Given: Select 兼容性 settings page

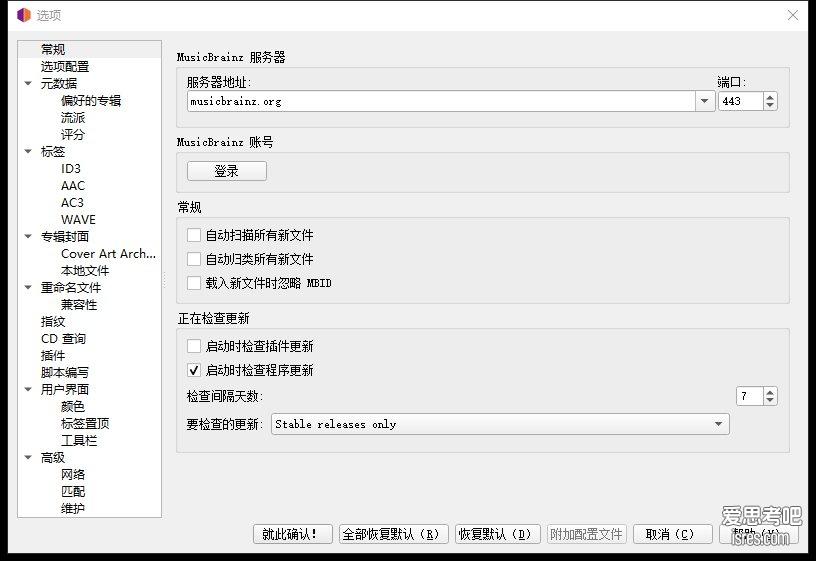Looking at the screenshot, I should tap(79, 304).
